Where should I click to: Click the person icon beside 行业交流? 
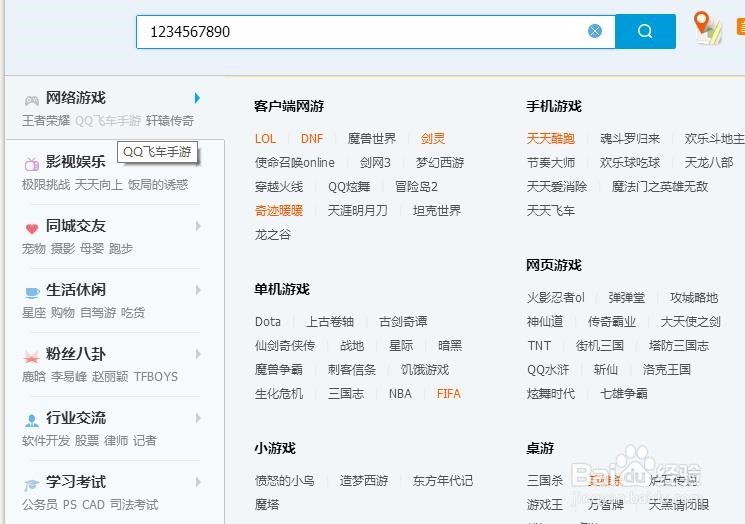click(x=32, y=420)
